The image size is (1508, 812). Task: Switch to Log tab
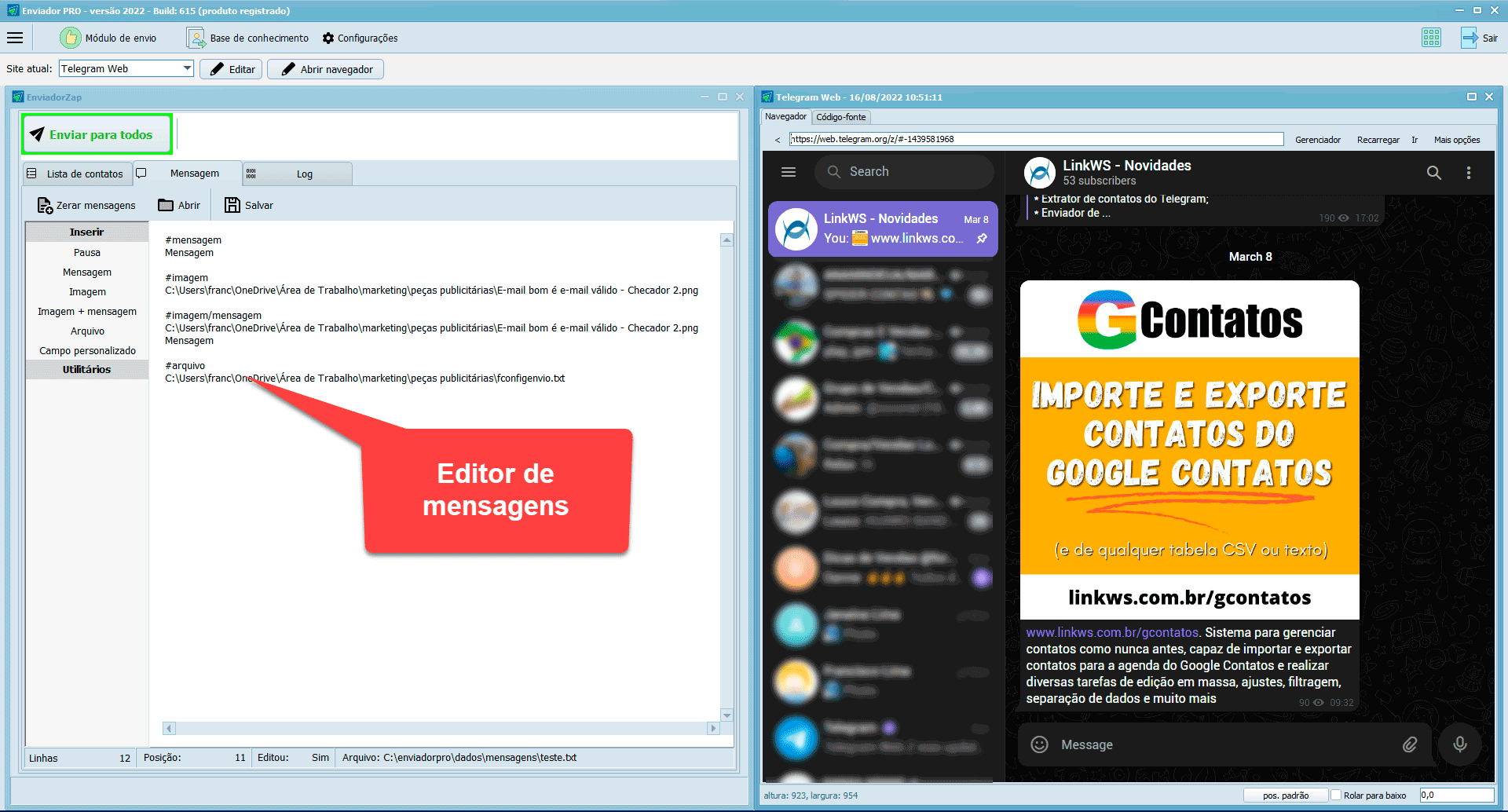pyautogui.click(x=297, y=174)
